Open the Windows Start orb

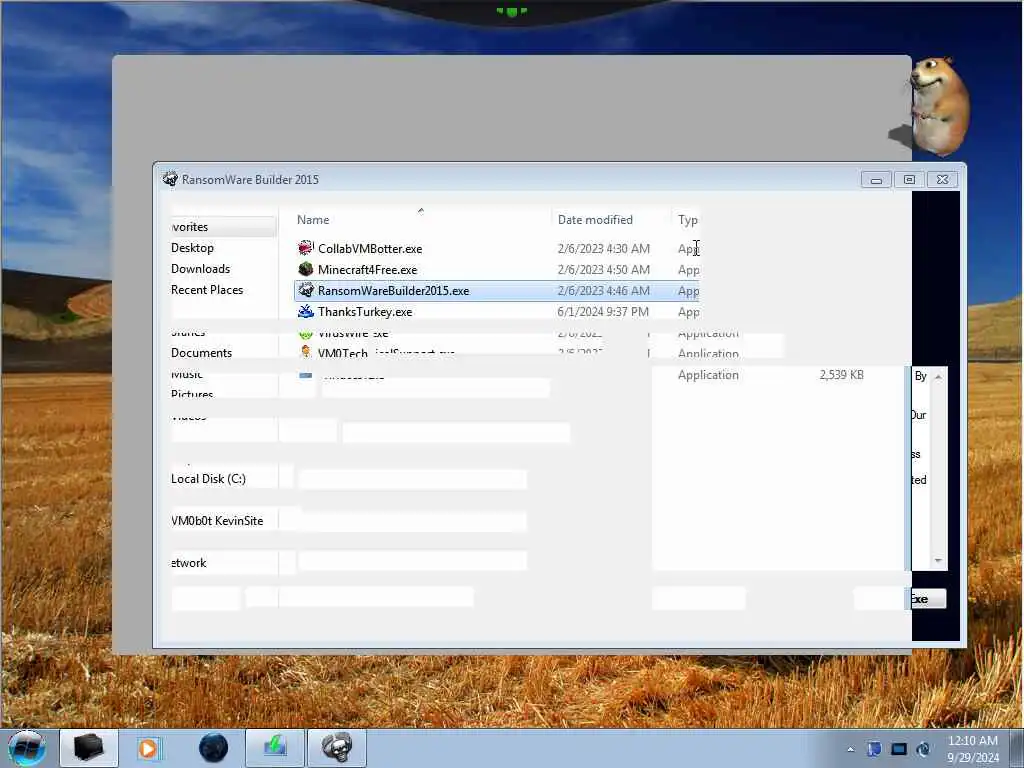click(27, 748)
